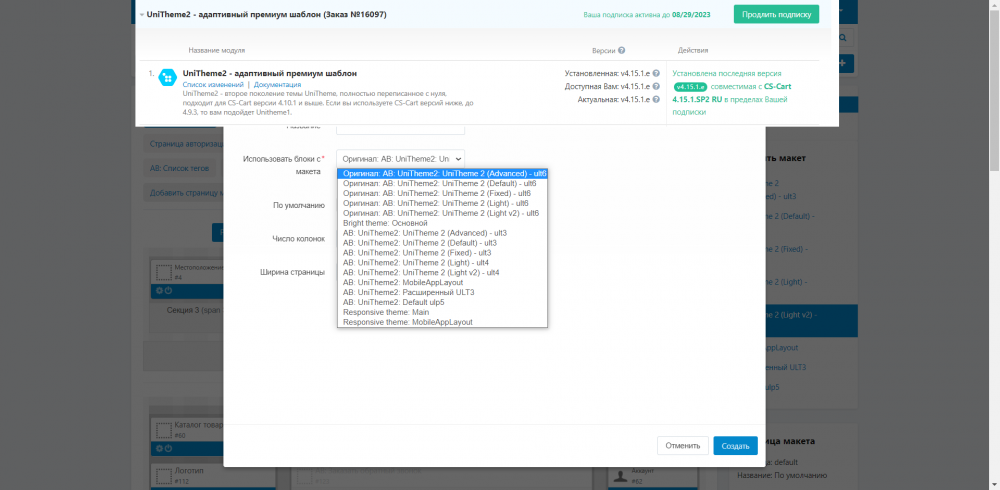Choose Оригинал UniTheme 2 (Default) - ult6 option
The image size is (1000, 490).
(x=439, y=184)
